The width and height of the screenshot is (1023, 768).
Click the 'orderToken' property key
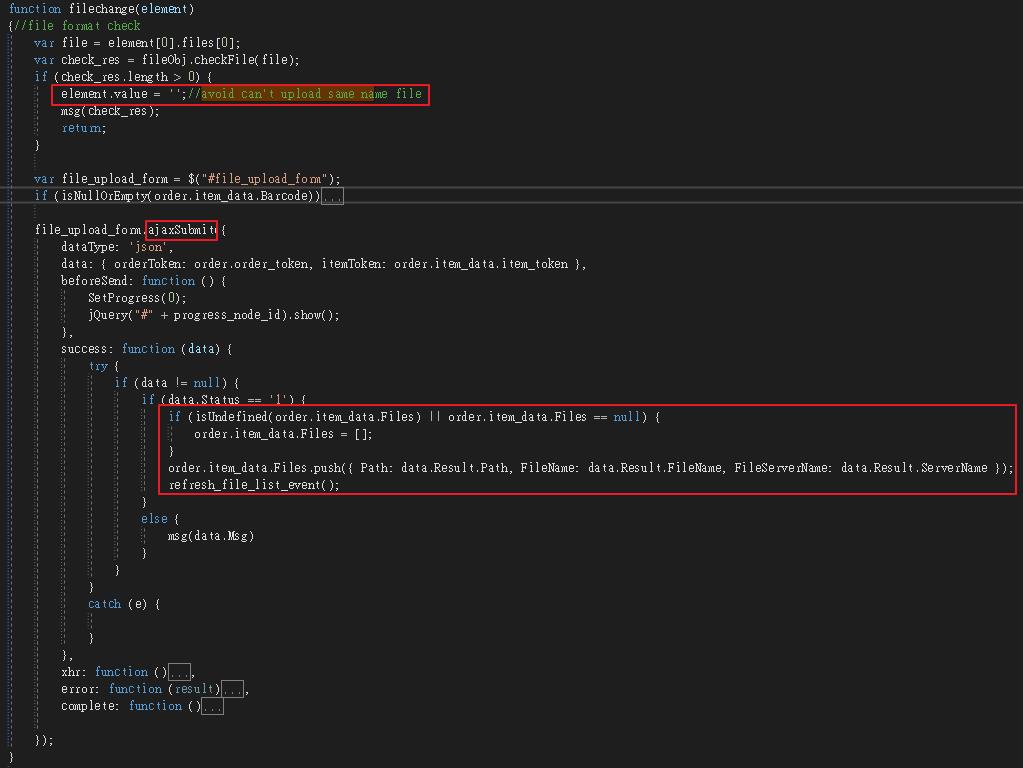[147, 264]
